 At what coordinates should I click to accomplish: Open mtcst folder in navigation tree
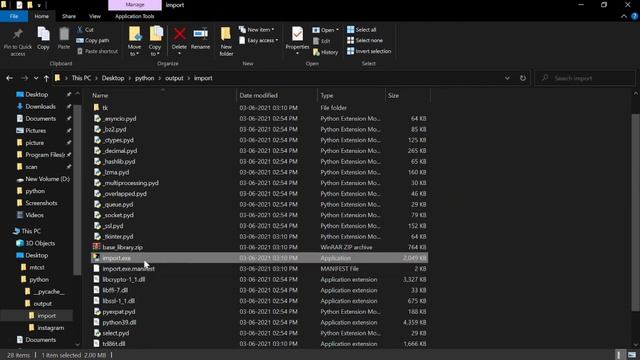point(37,267)
